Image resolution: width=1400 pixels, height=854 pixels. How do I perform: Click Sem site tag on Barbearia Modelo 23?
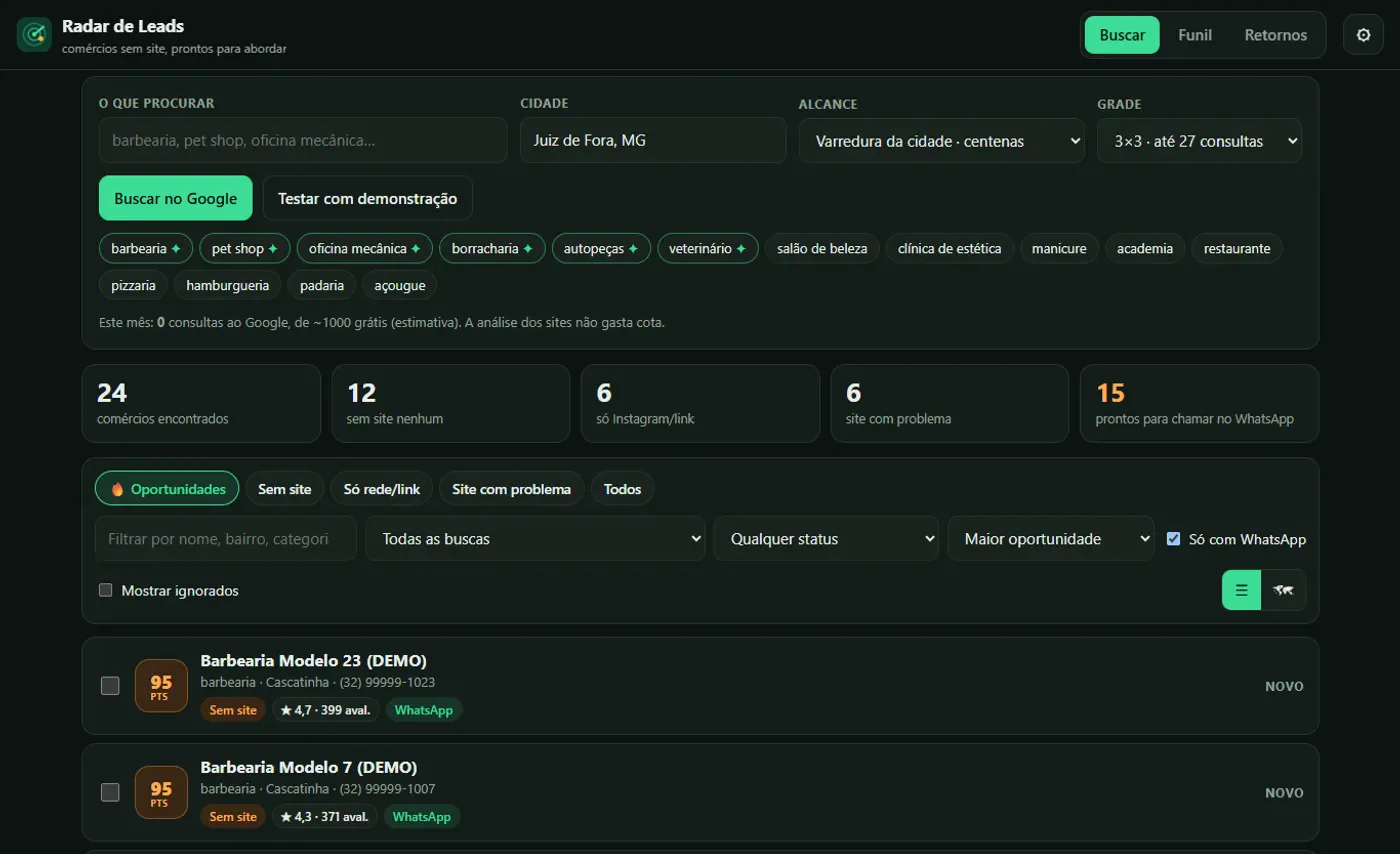233,710
